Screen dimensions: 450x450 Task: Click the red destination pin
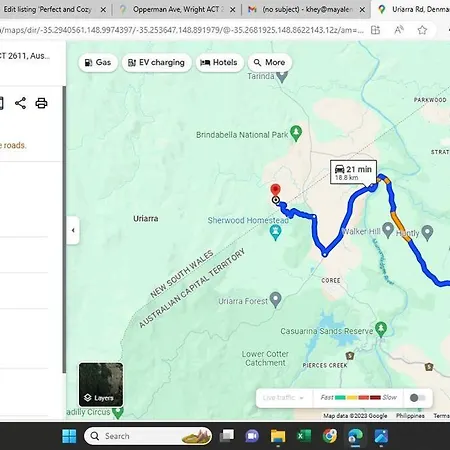pyautogui.click(x=275, y=190)
